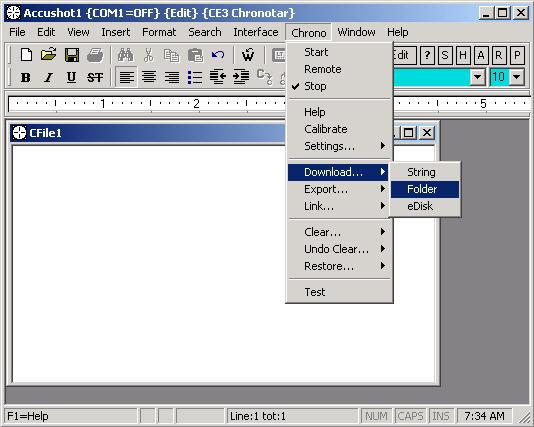Click the increase indent icon
Viewport: 534px width, 427px height.
point(241,77)
